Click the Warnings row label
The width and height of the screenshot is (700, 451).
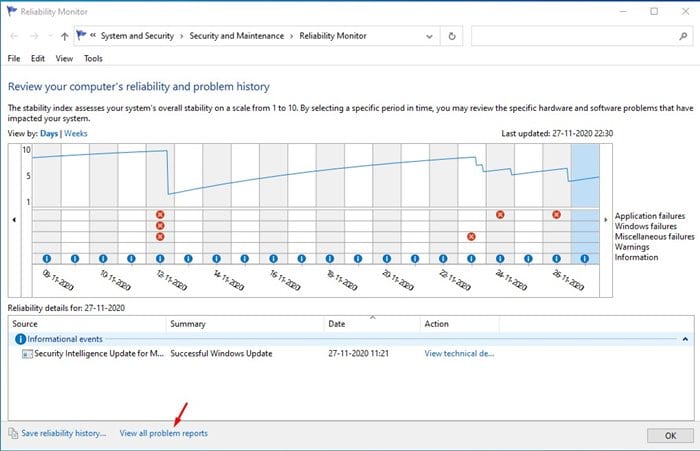tap(632, 247)
